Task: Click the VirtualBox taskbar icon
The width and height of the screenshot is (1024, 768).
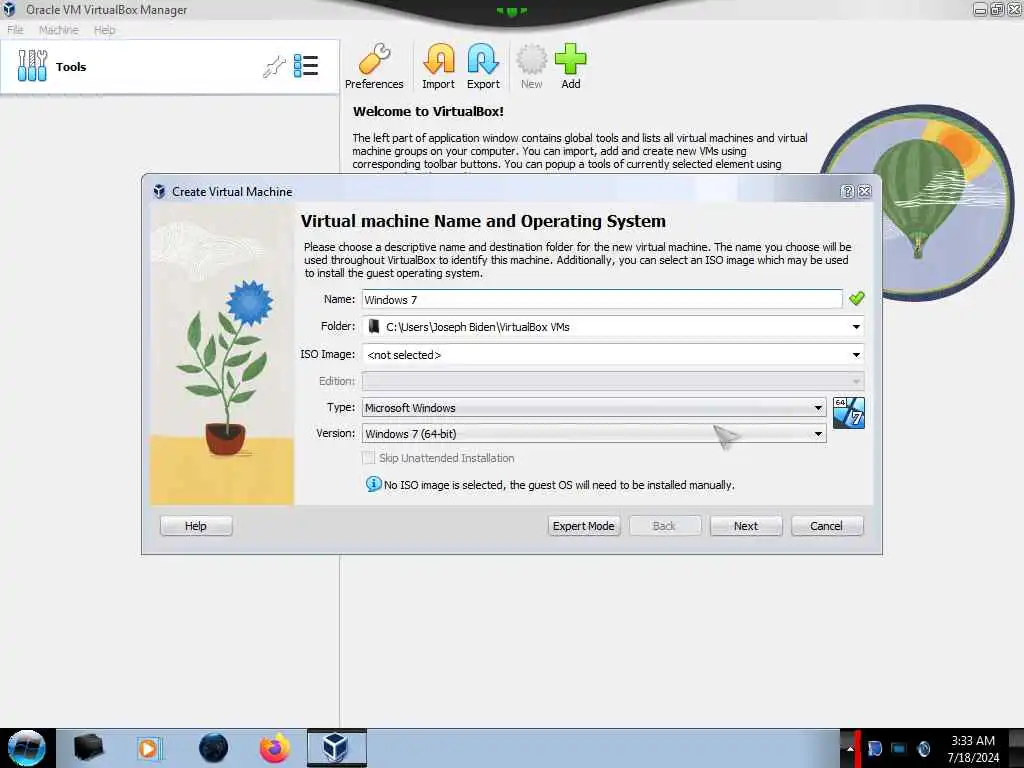Action: click(x=336, y=748)
